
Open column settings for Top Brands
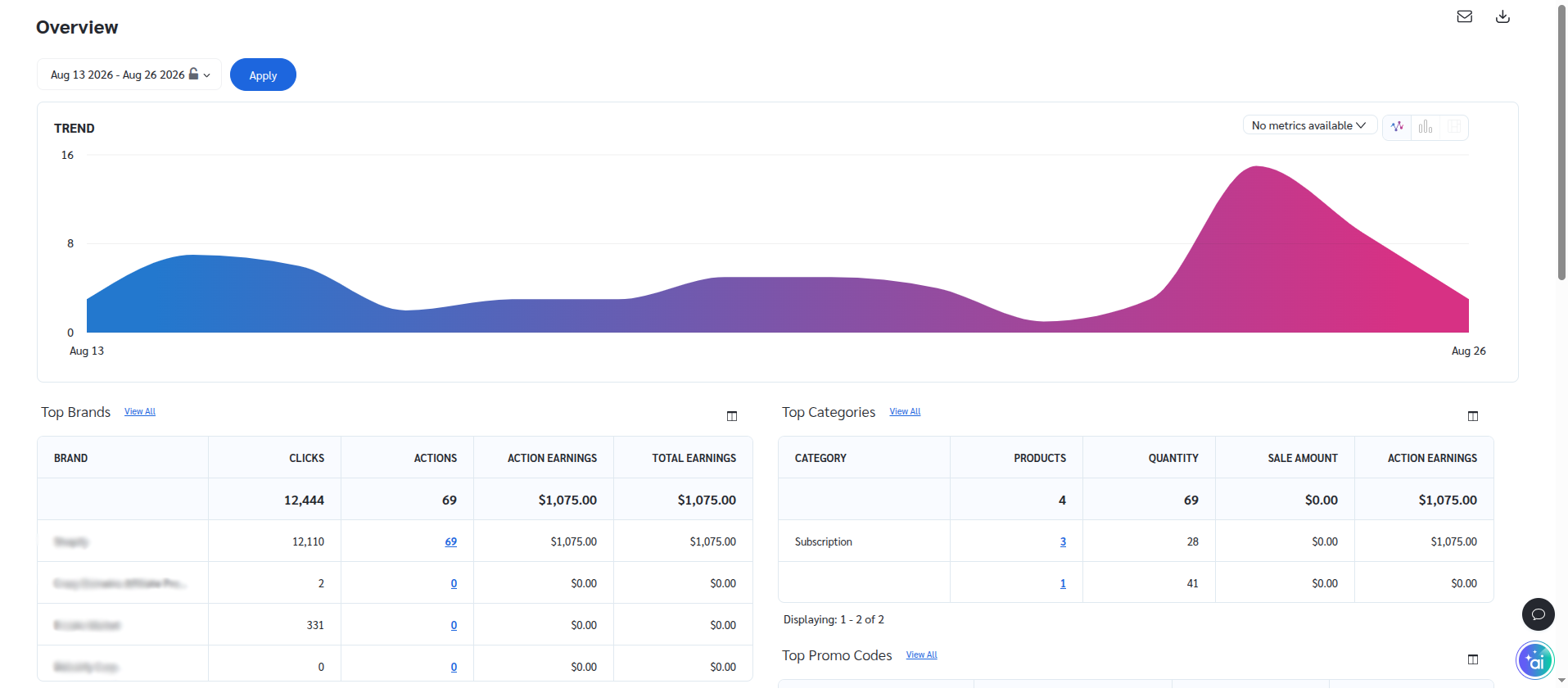[x=732, y=416]
